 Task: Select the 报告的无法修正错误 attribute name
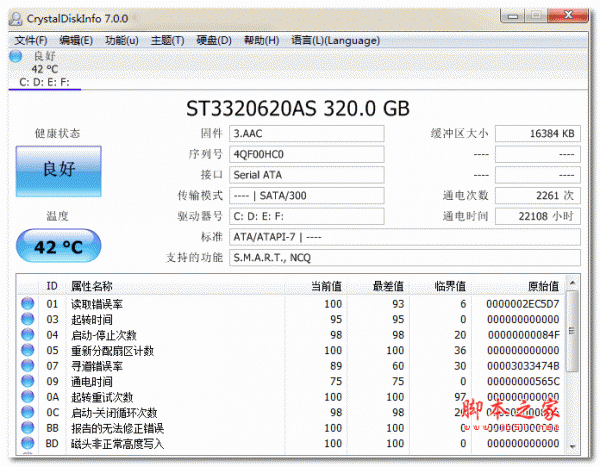pyautogui.click(x=117, y=428)
